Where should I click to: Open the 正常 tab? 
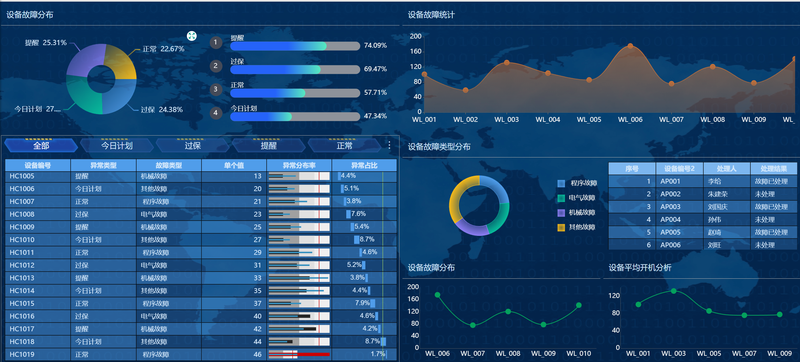[344, 146]
